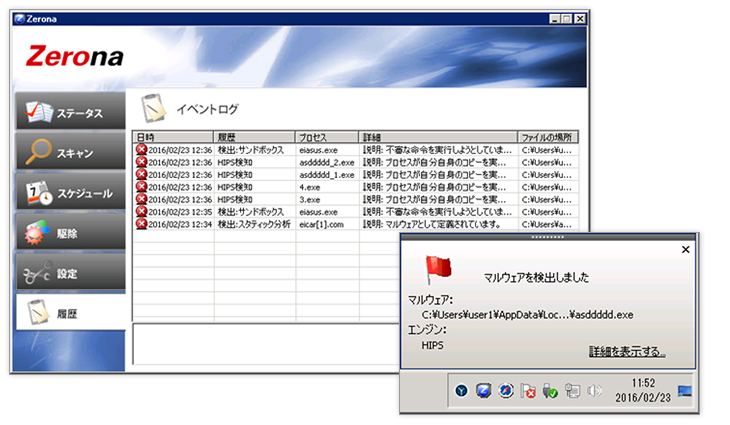Click the checklist icon beside ステータス
The image size is (730, 425).
pos(39,112)
